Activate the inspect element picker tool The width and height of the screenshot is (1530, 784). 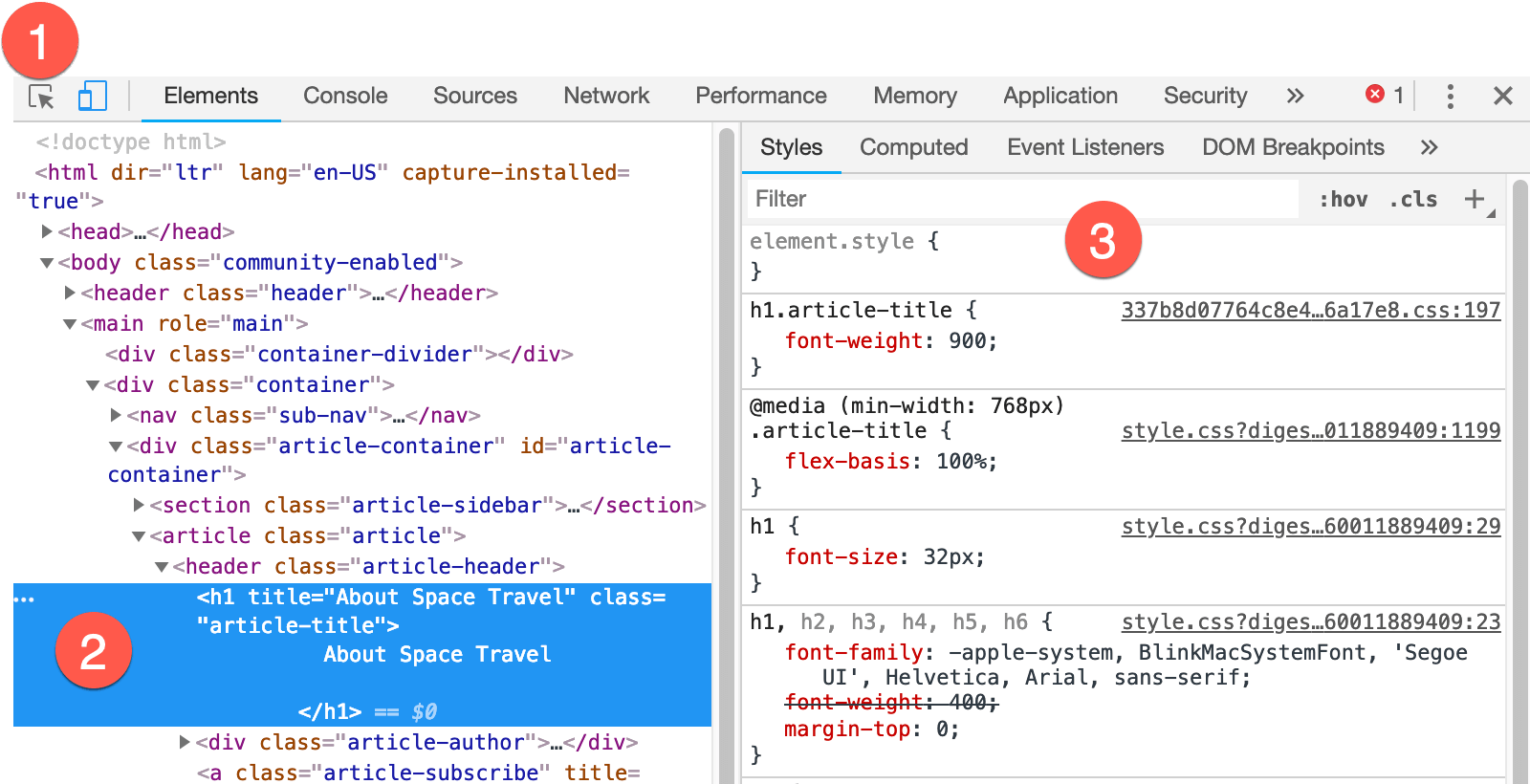pos(41,97)
